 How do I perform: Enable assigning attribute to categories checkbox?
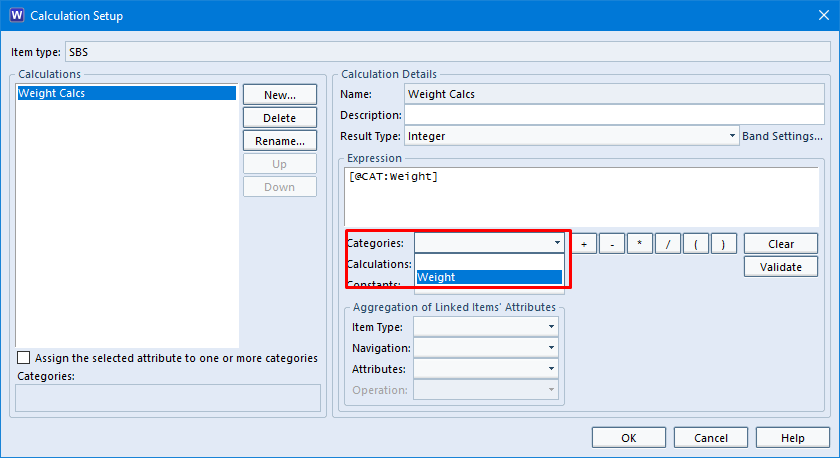pyautogui.click(x=24, y=357)
